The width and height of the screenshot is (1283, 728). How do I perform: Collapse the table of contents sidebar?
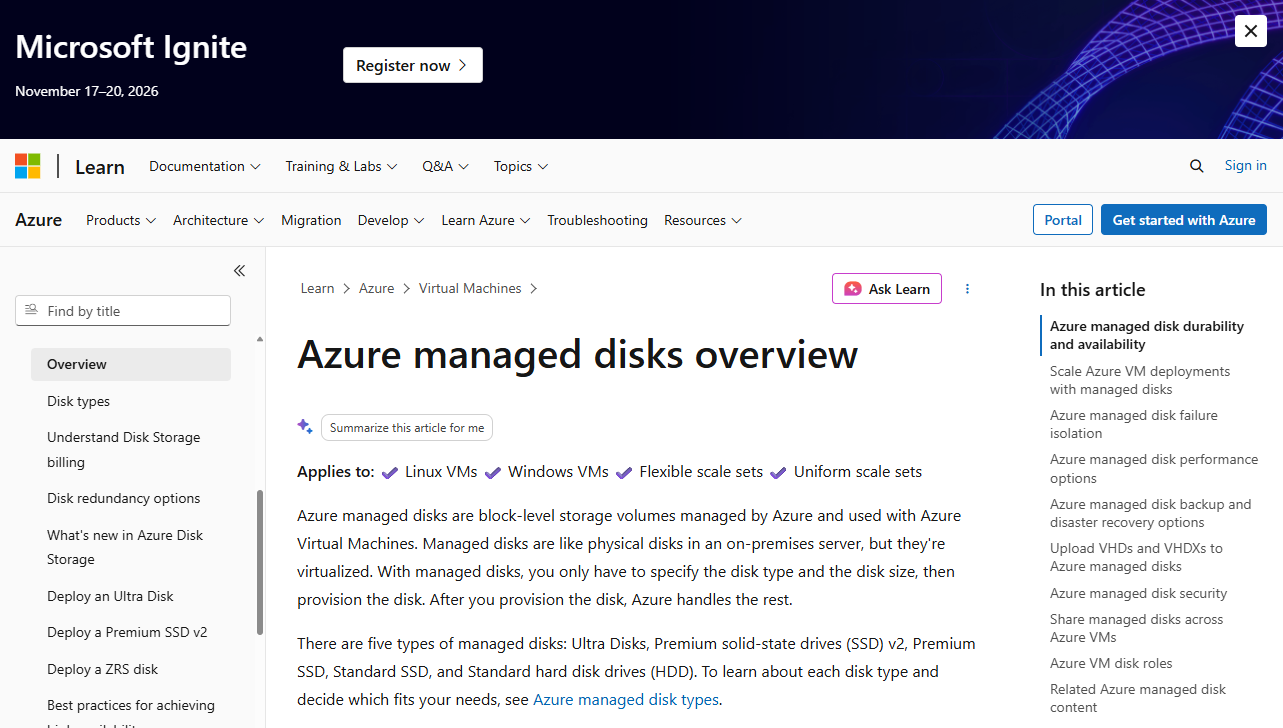pos(239,271)
